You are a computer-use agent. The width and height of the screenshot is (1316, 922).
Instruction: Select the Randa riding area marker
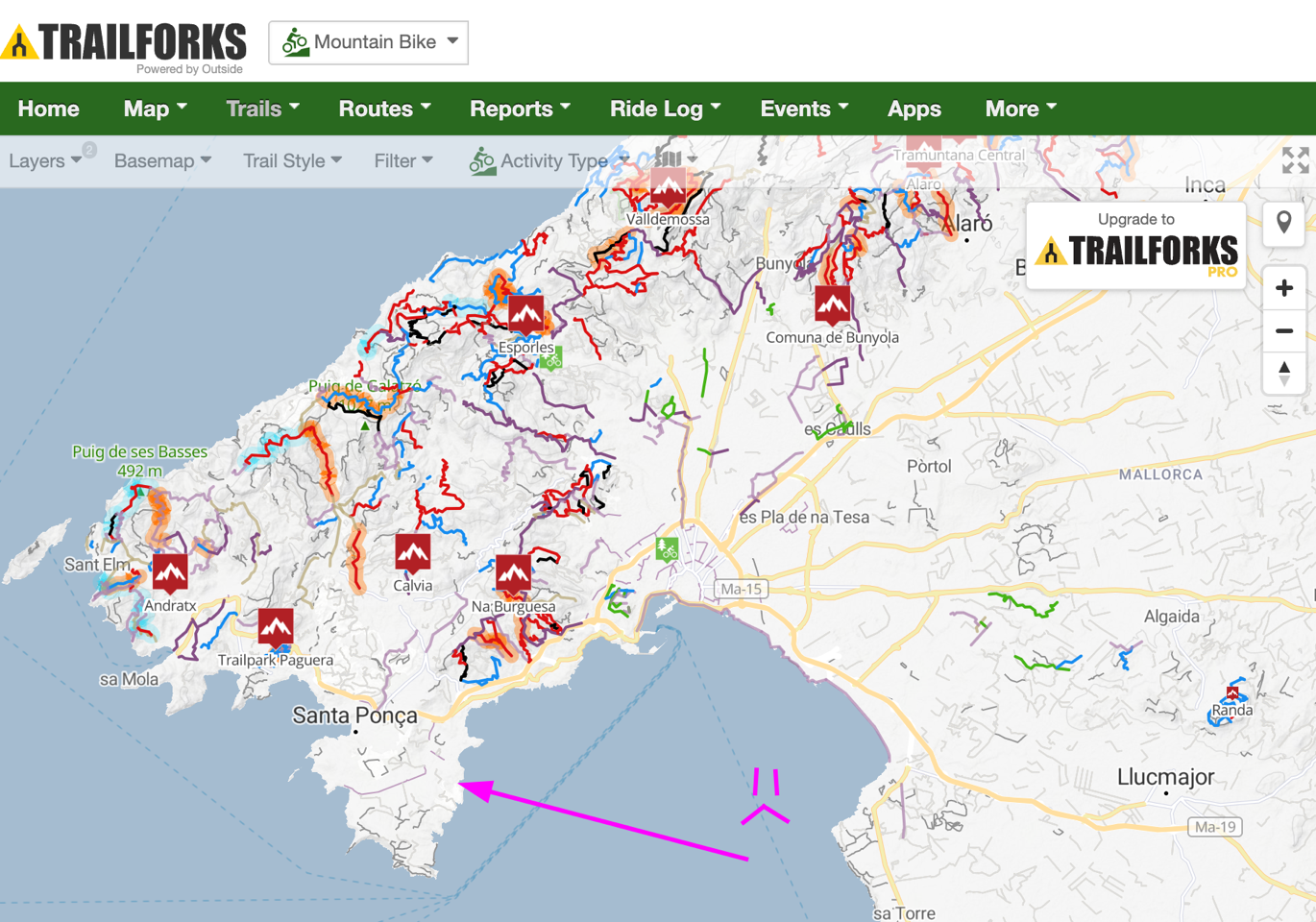pos(1232,693)
